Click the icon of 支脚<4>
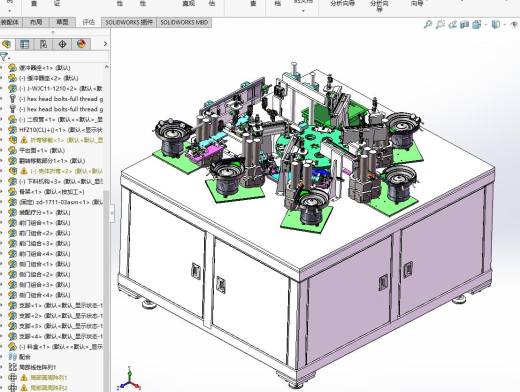Image resolution: width=520 pixels, height=392 pixels. pos(12,336)
